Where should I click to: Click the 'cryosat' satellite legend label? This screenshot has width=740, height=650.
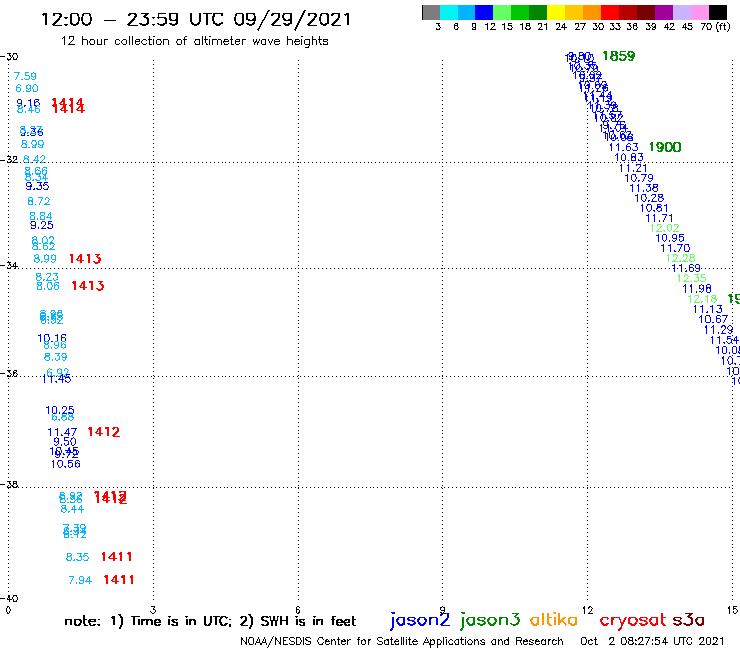633,620
